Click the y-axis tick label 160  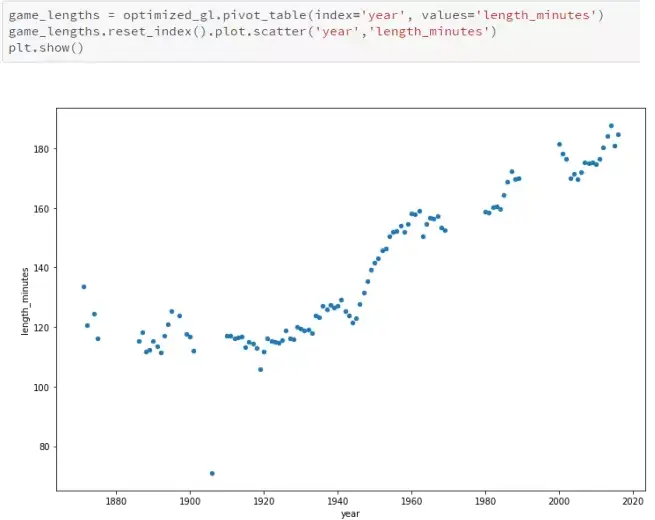point(41,208)
